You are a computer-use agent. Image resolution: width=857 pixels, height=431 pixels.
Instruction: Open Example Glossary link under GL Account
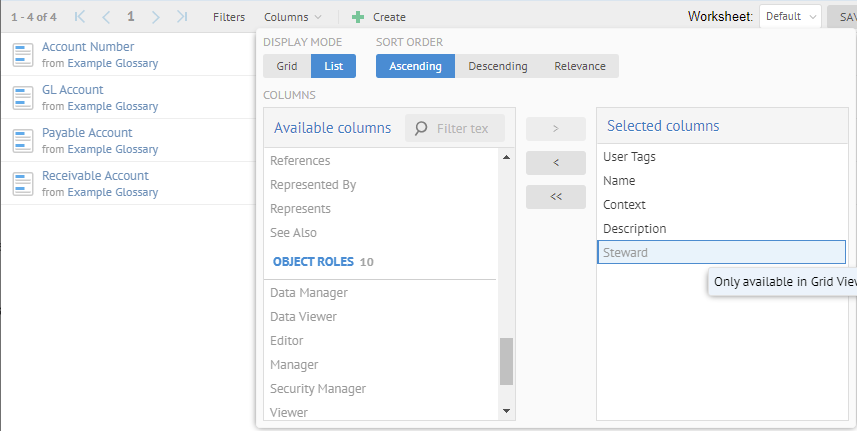tap(112, 106)
